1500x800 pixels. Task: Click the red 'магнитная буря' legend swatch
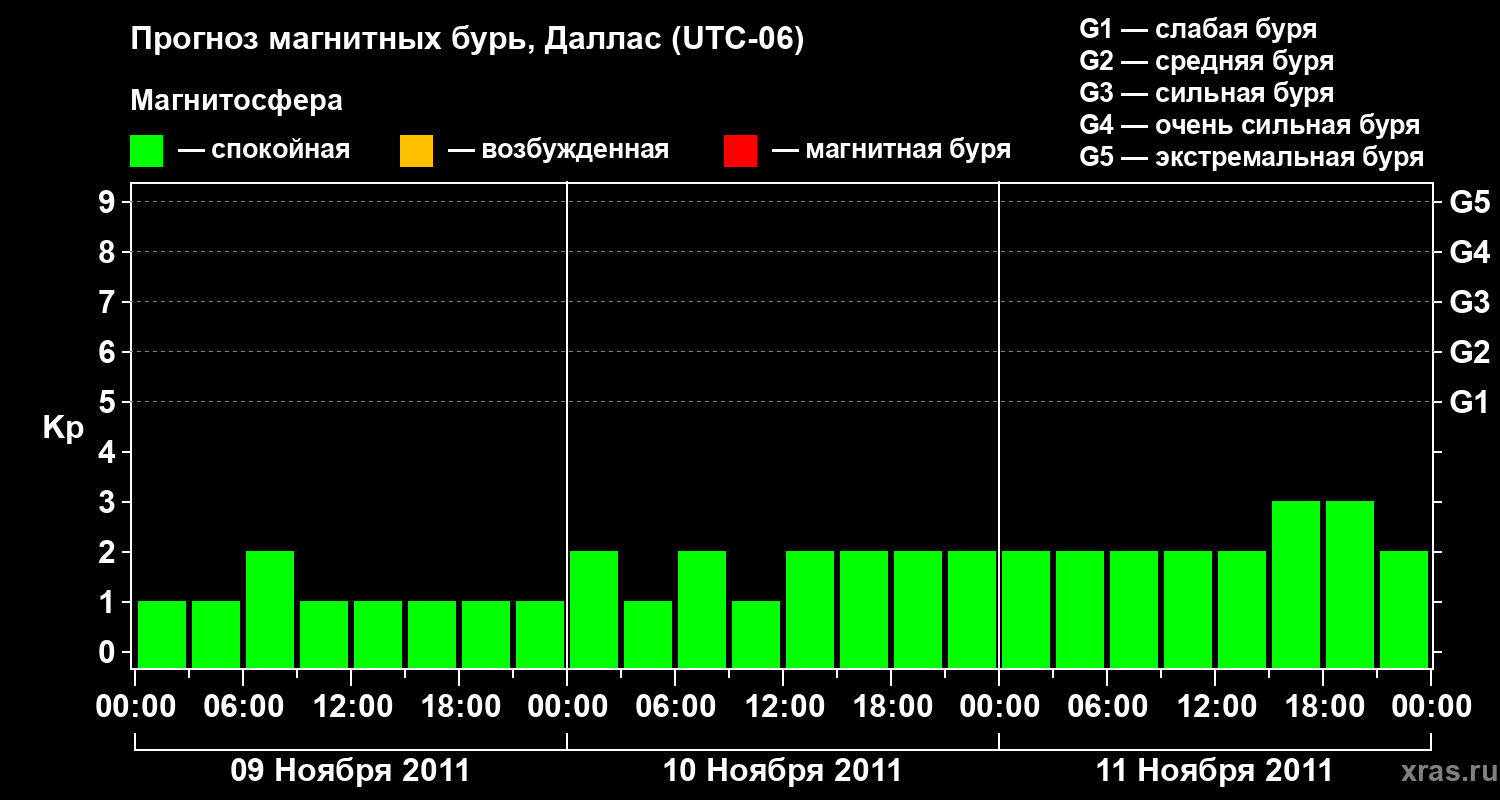pyautogui.click(x=740, y=151)
